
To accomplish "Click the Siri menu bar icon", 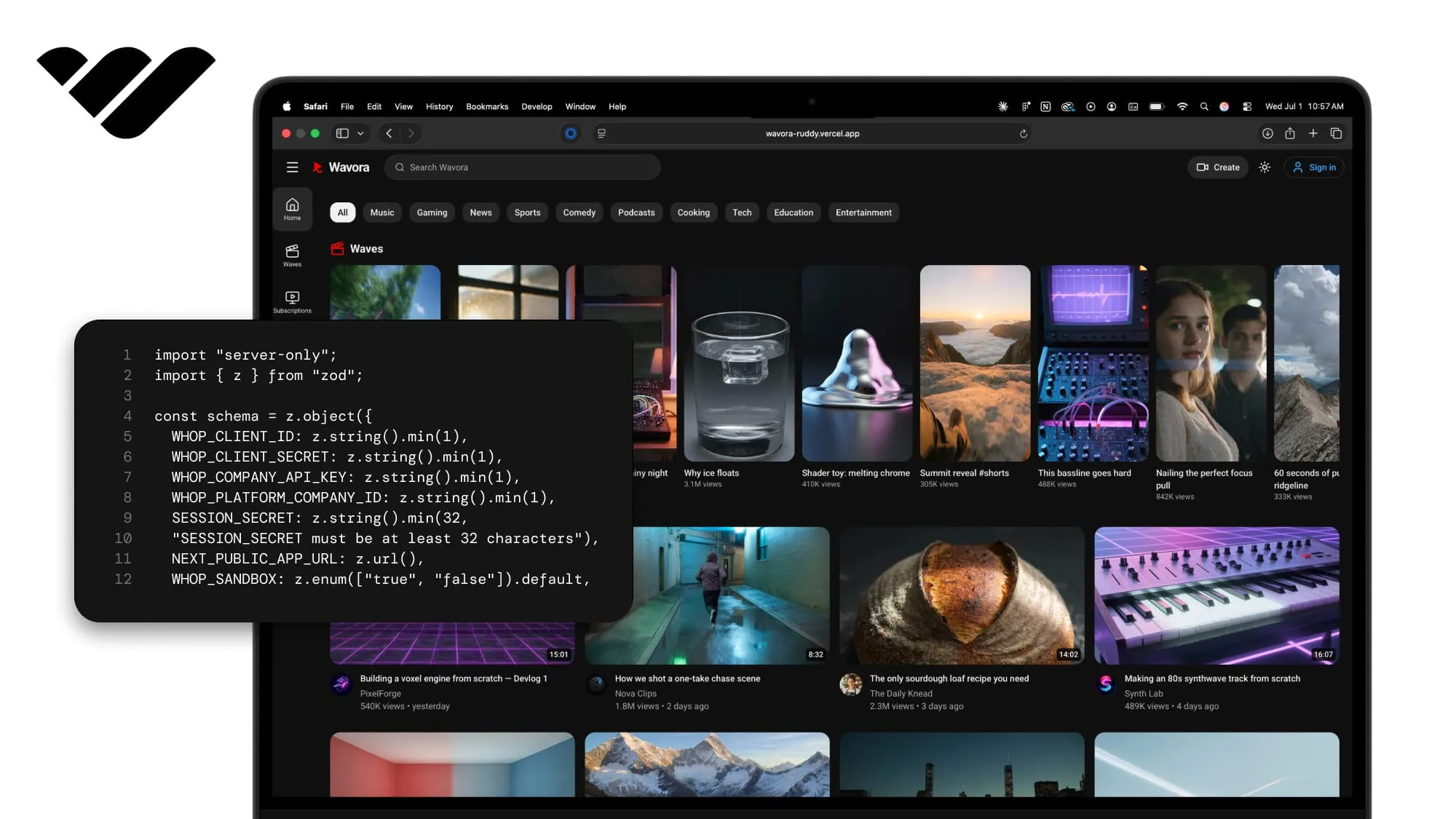I will coord(1224,106).
